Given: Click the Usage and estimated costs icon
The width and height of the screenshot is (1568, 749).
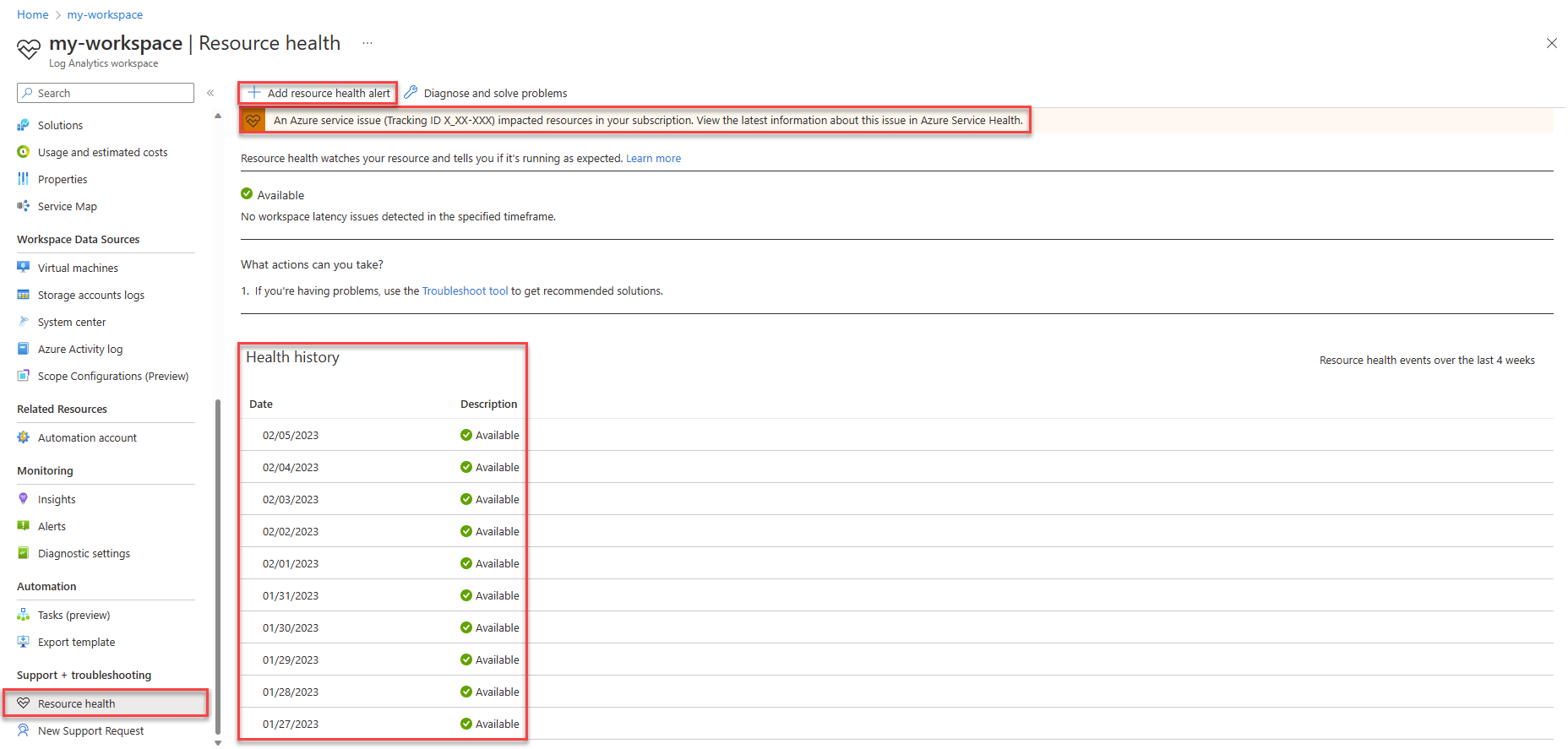Looking at the screenshot, I should tap(24, 152).
